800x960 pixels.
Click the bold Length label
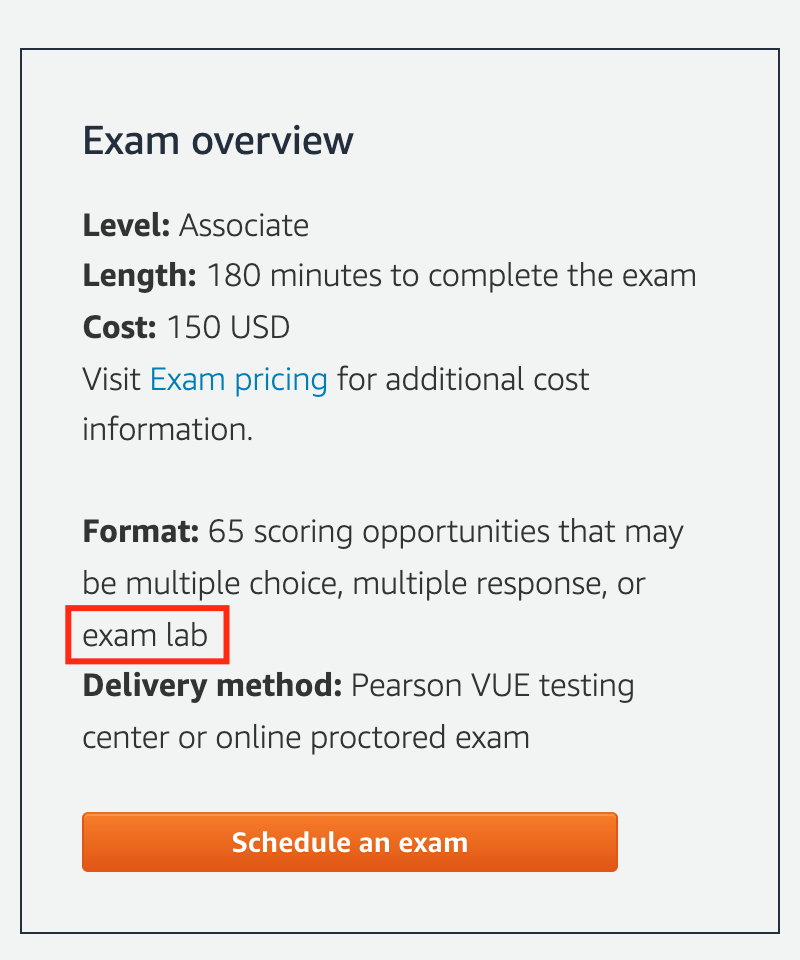140,276
